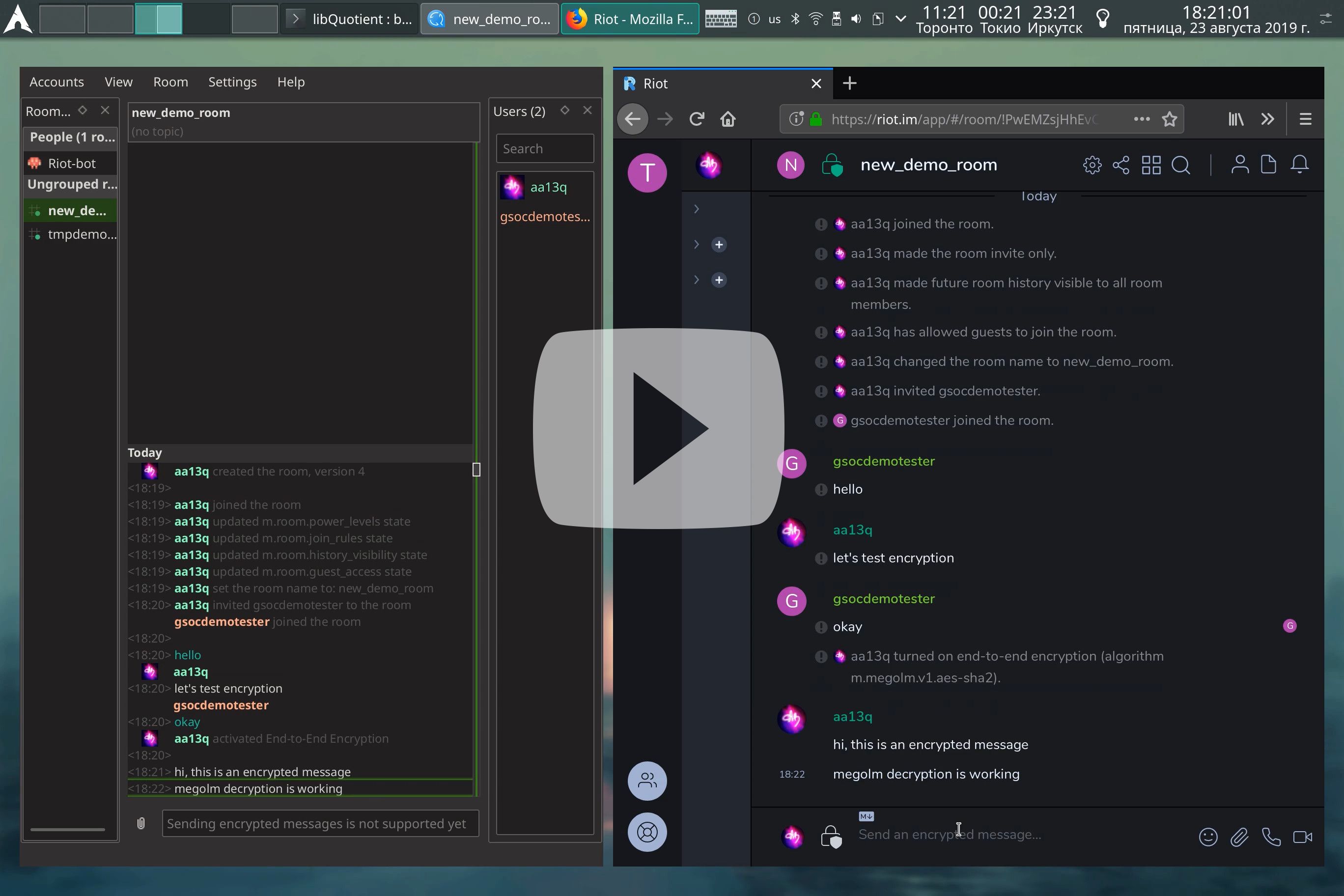This screenshot has height=896, width=1344.
Task: Collapse the Ungrouped rooms header
Action: pos(70,184)
